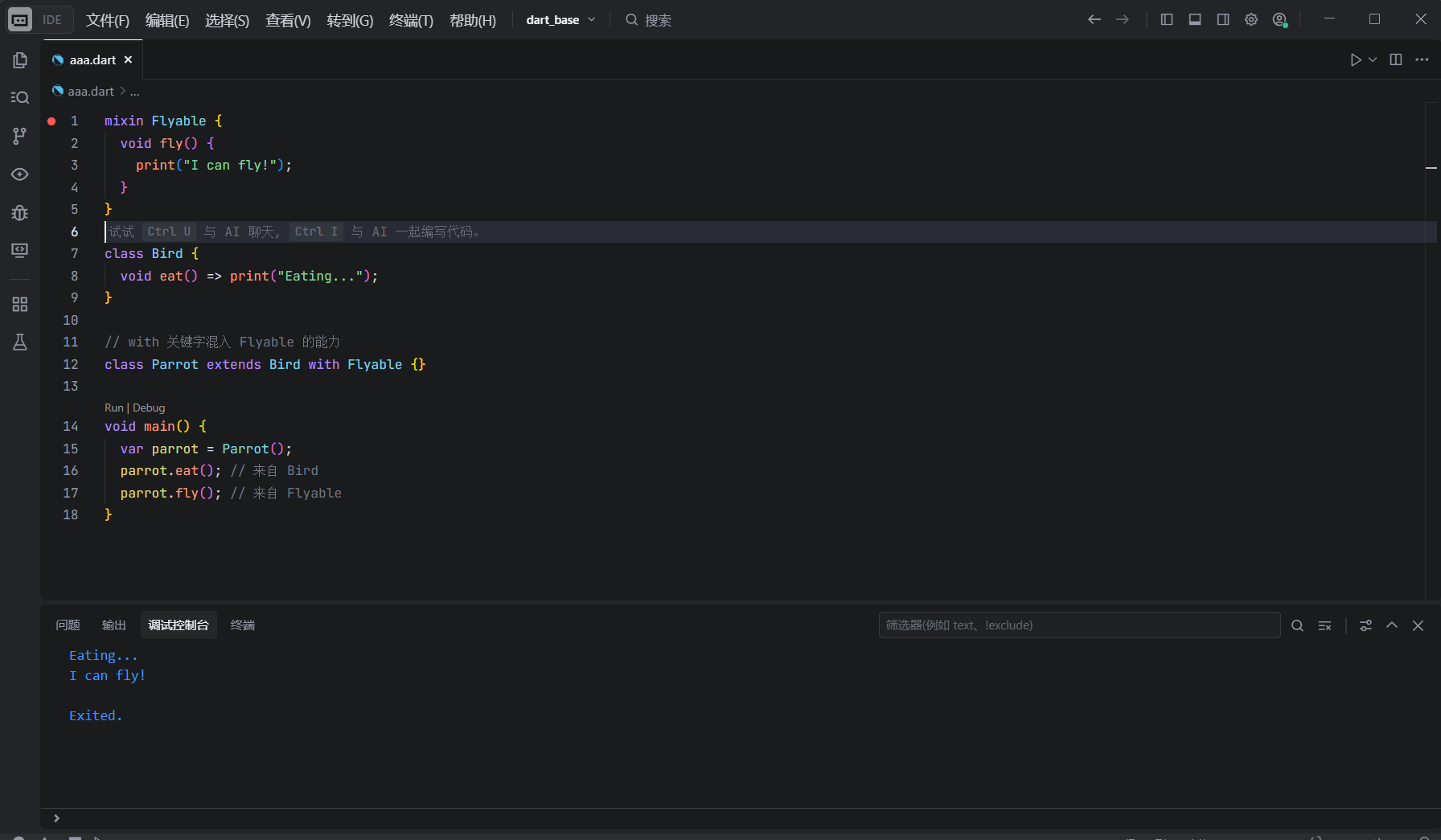Open panel view settings sliders icon

tap(1365, 625)
